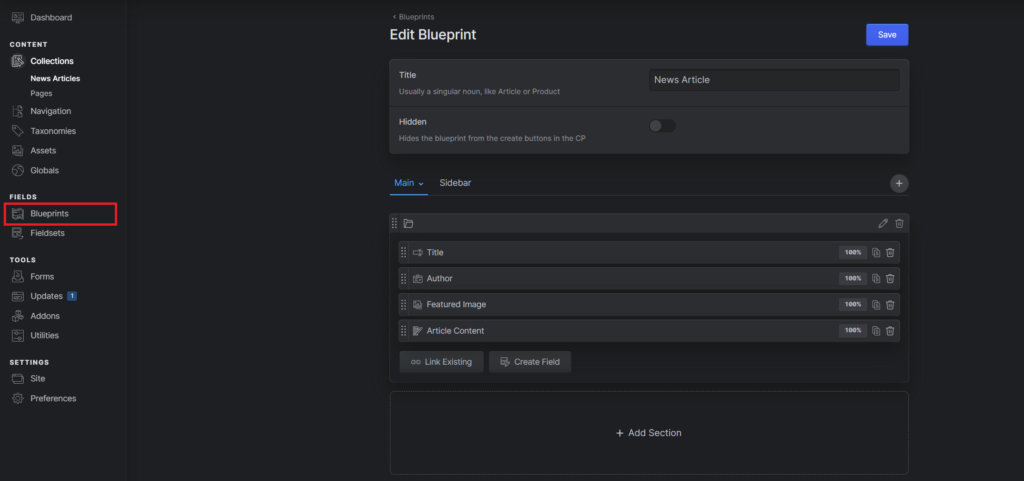Click the 100% width selector on Author field
1024x481 pixels.
[853, 279]
